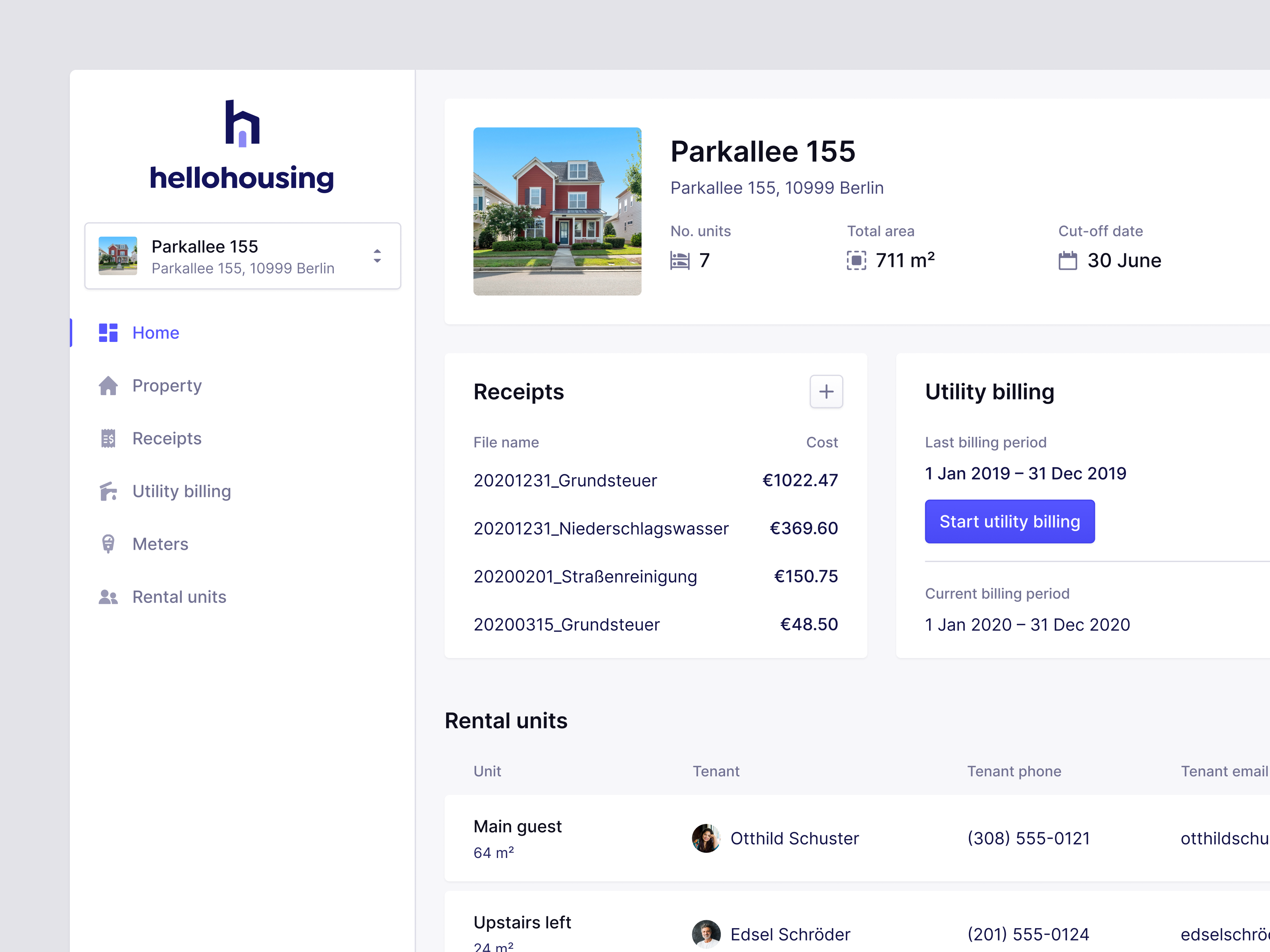Click the Home dashboard grid icon
This screenshot has width=1270, height=952.
[x=108, y=333]
